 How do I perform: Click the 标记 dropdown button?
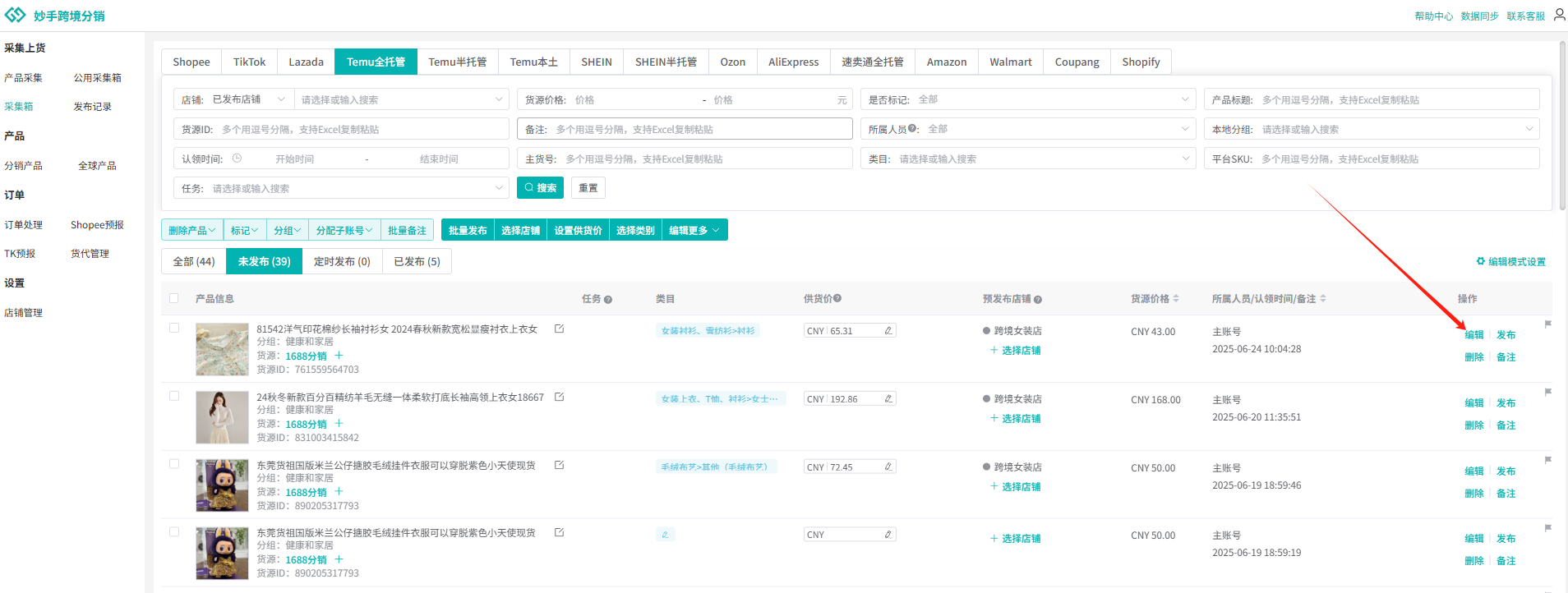click(x=245, y=230)
